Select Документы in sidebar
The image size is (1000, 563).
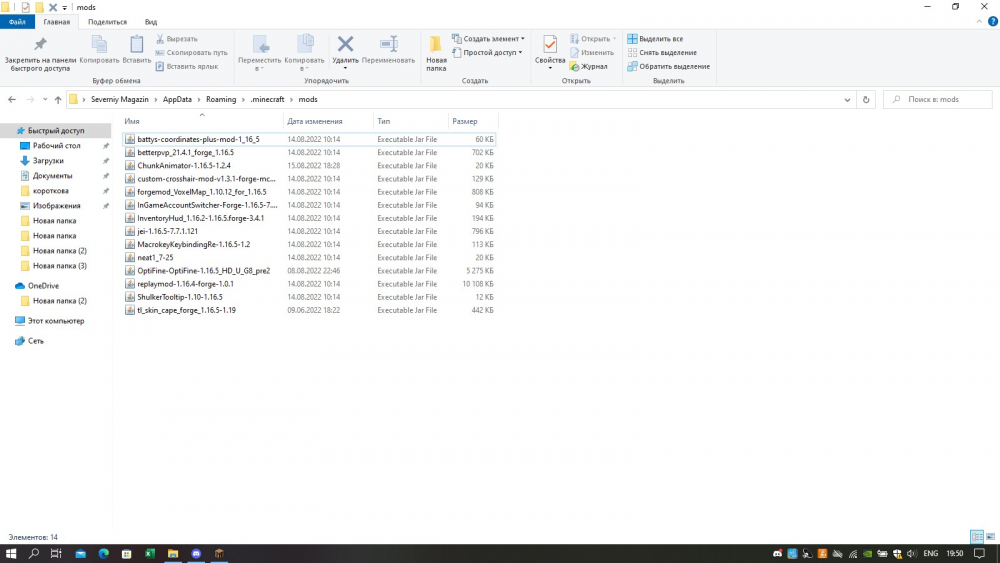[x=52, y=175]
